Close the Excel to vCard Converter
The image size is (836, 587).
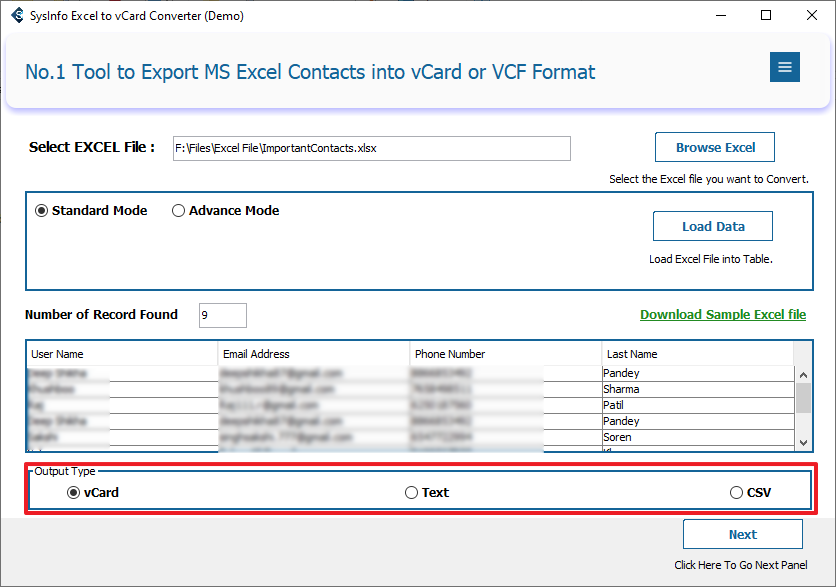point(811,16)
